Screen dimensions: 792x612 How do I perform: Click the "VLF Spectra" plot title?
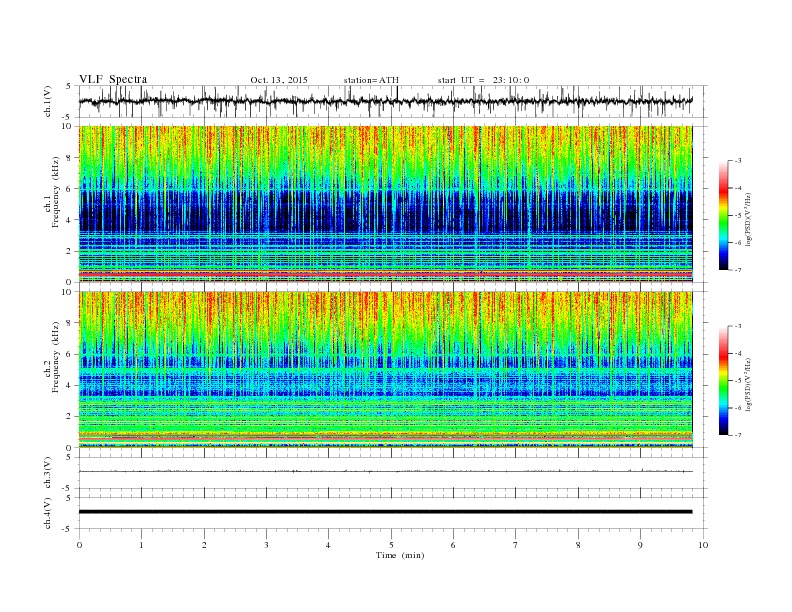113,79
